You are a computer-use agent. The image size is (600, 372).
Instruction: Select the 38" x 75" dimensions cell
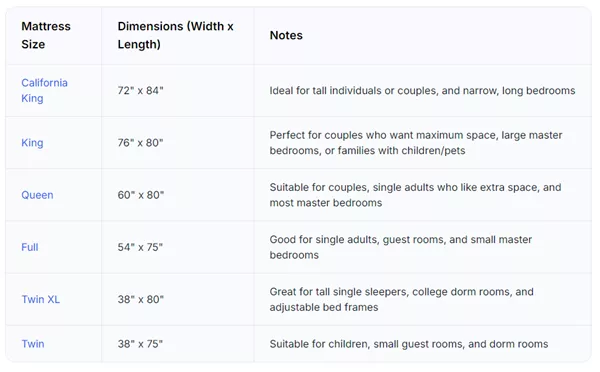140,344
